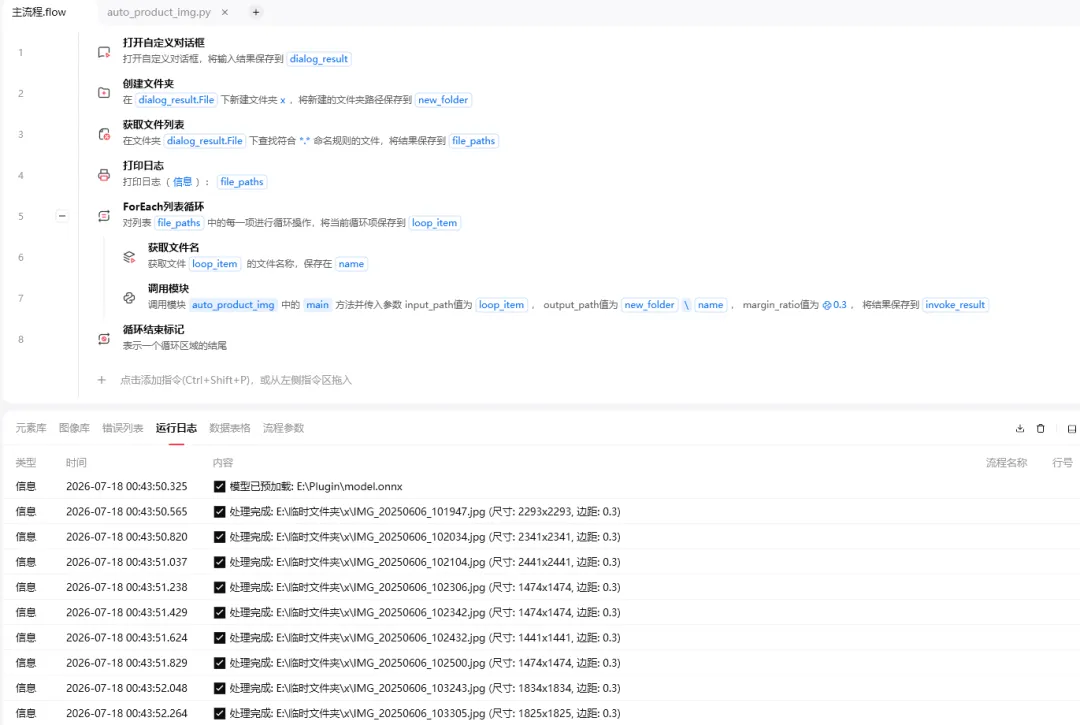Click the ForEach列表循环 step title
The width and height of the screenshot is (1080, 725).
point(163,207)
